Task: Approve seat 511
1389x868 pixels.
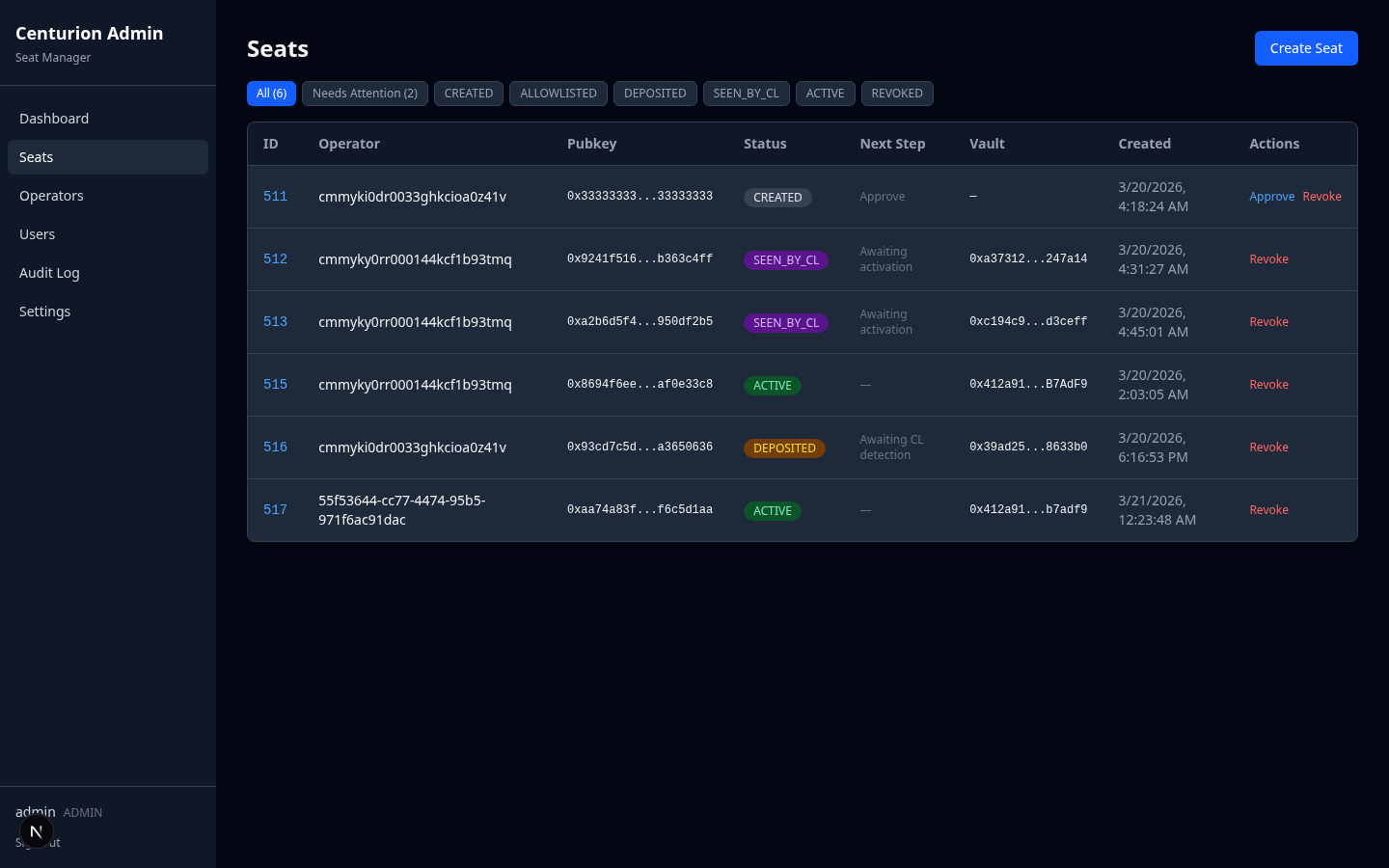Action: click(x=1271, y=197)
